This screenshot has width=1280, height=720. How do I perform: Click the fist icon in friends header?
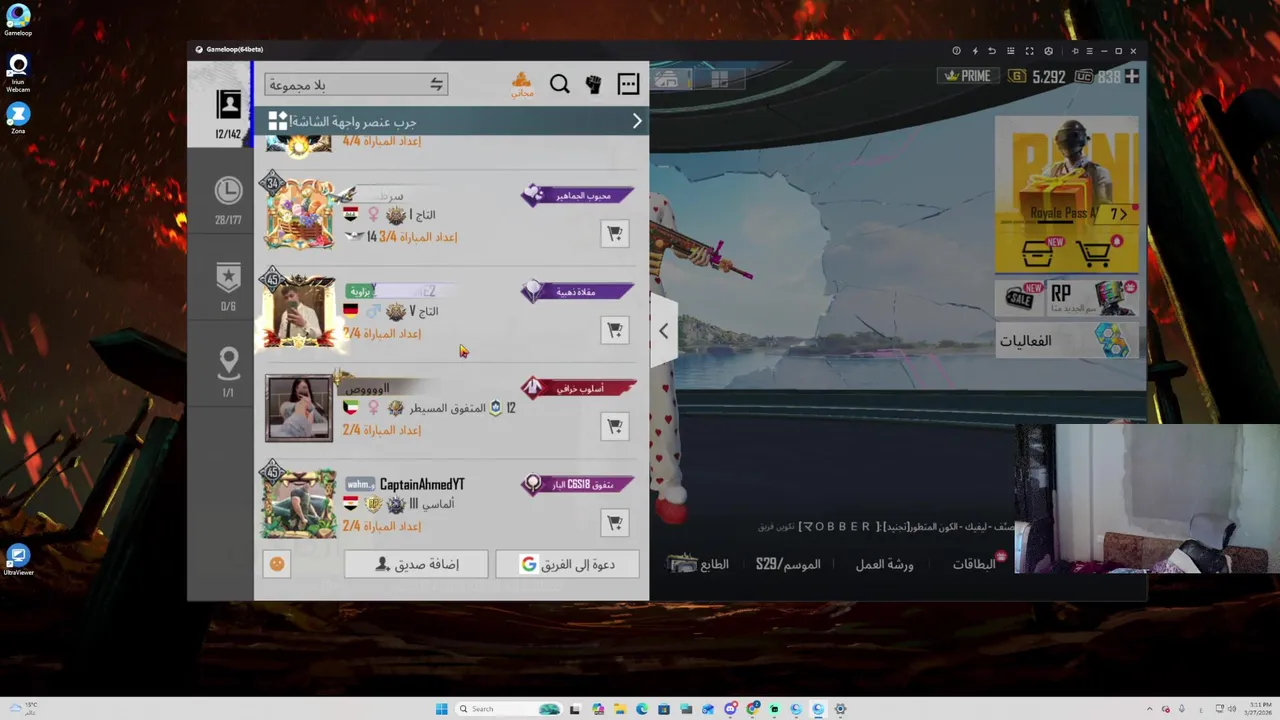click(x=594, y=85)
